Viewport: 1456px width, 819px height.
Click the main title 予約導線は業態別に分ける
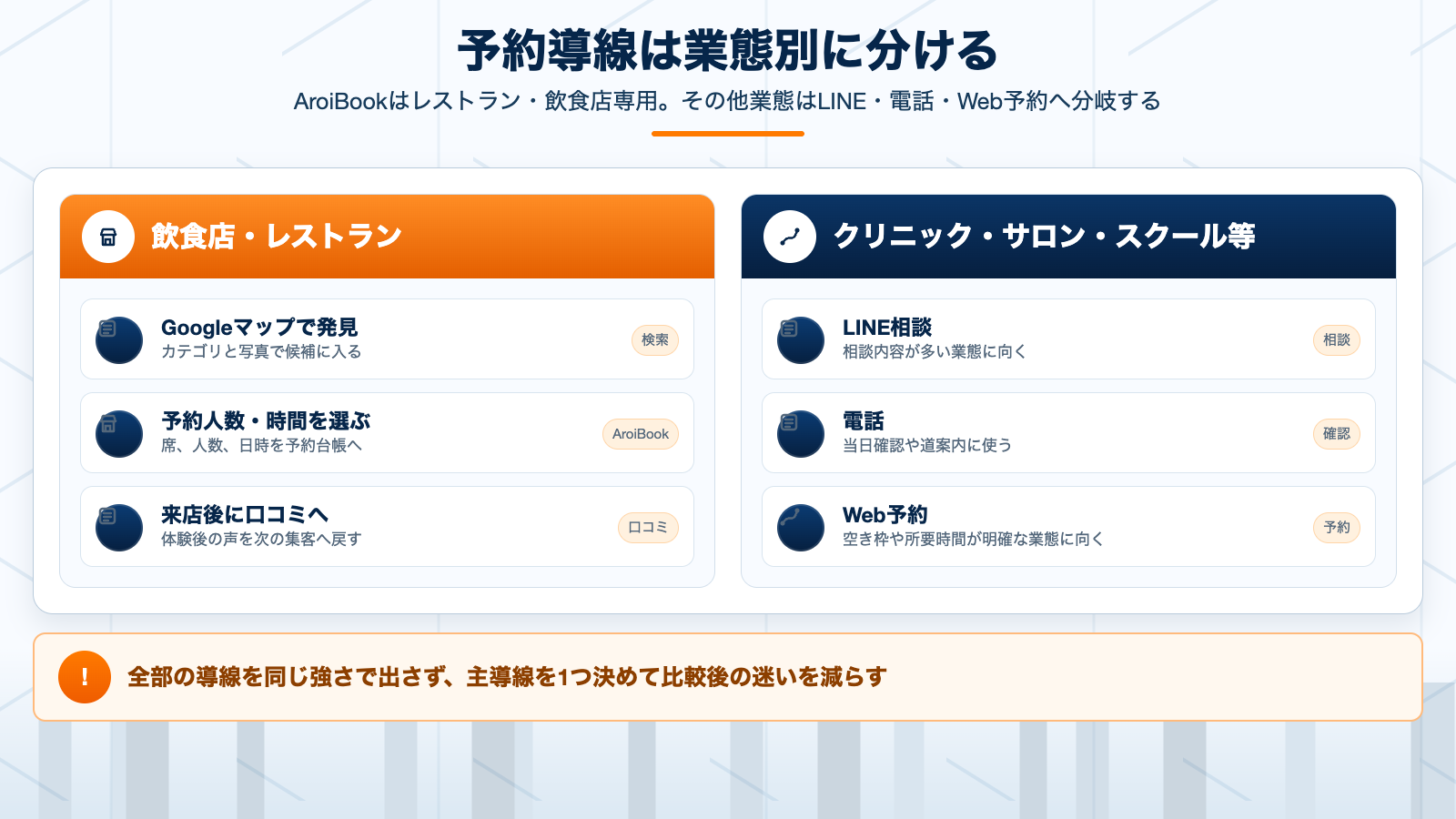[x=728, y=50]
